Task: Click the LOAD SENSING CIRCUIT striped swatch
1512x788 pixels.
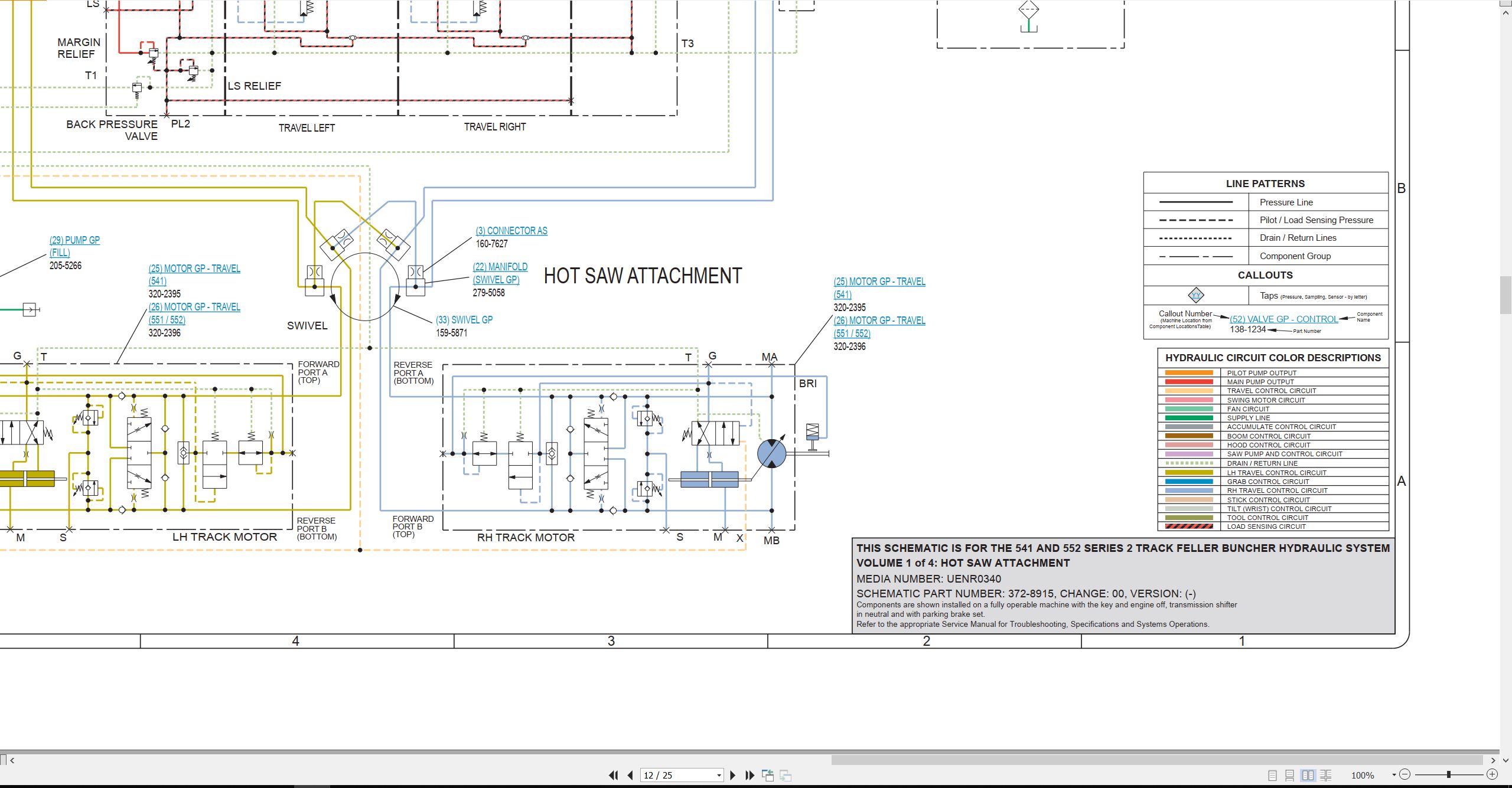Action: 1189,527
